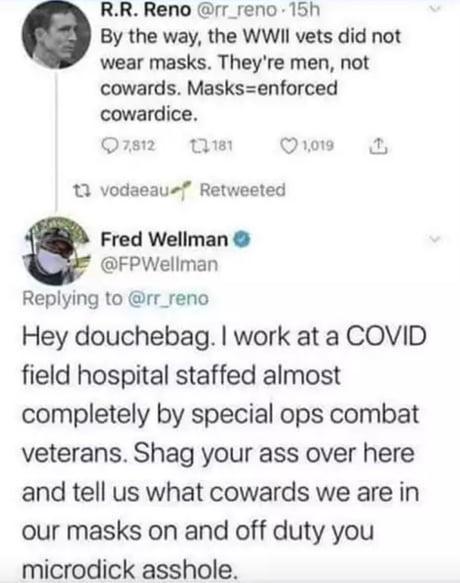Screen dimensions: 460x583
Task: Click @rr_reno in Replying to line
Action: [168, 299]
